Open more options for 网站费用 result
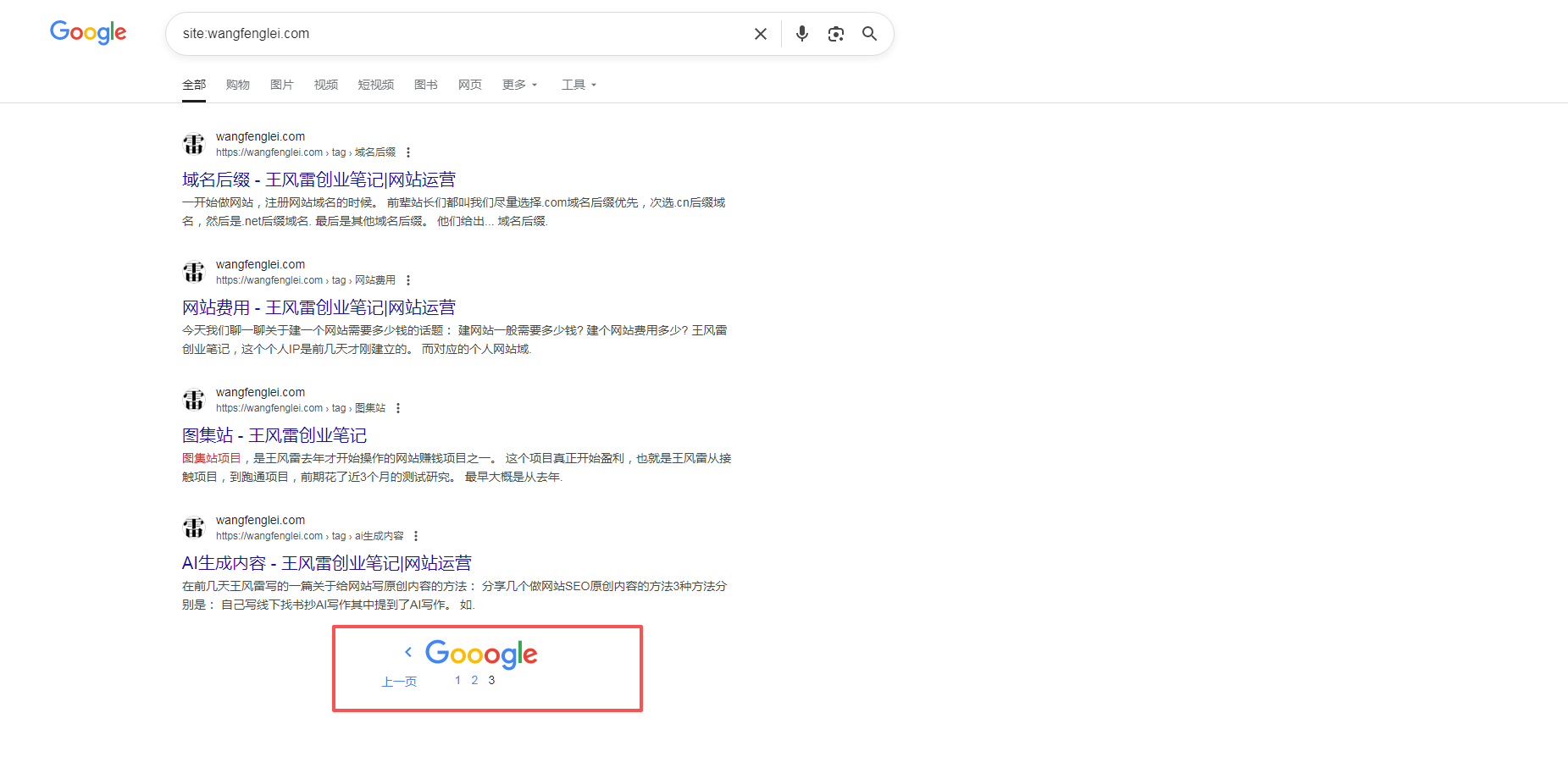Image resolution: width=1568 pixels, height=757 pixels. (408, 280)
